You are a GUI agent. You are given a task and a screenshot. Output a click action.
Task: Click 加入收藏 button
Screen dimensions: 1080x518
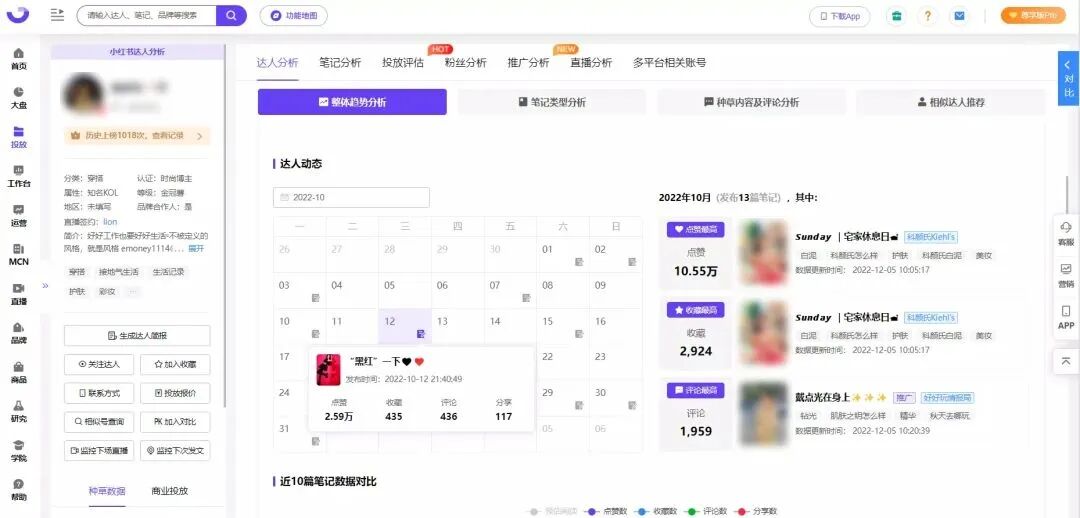point(175,364)
